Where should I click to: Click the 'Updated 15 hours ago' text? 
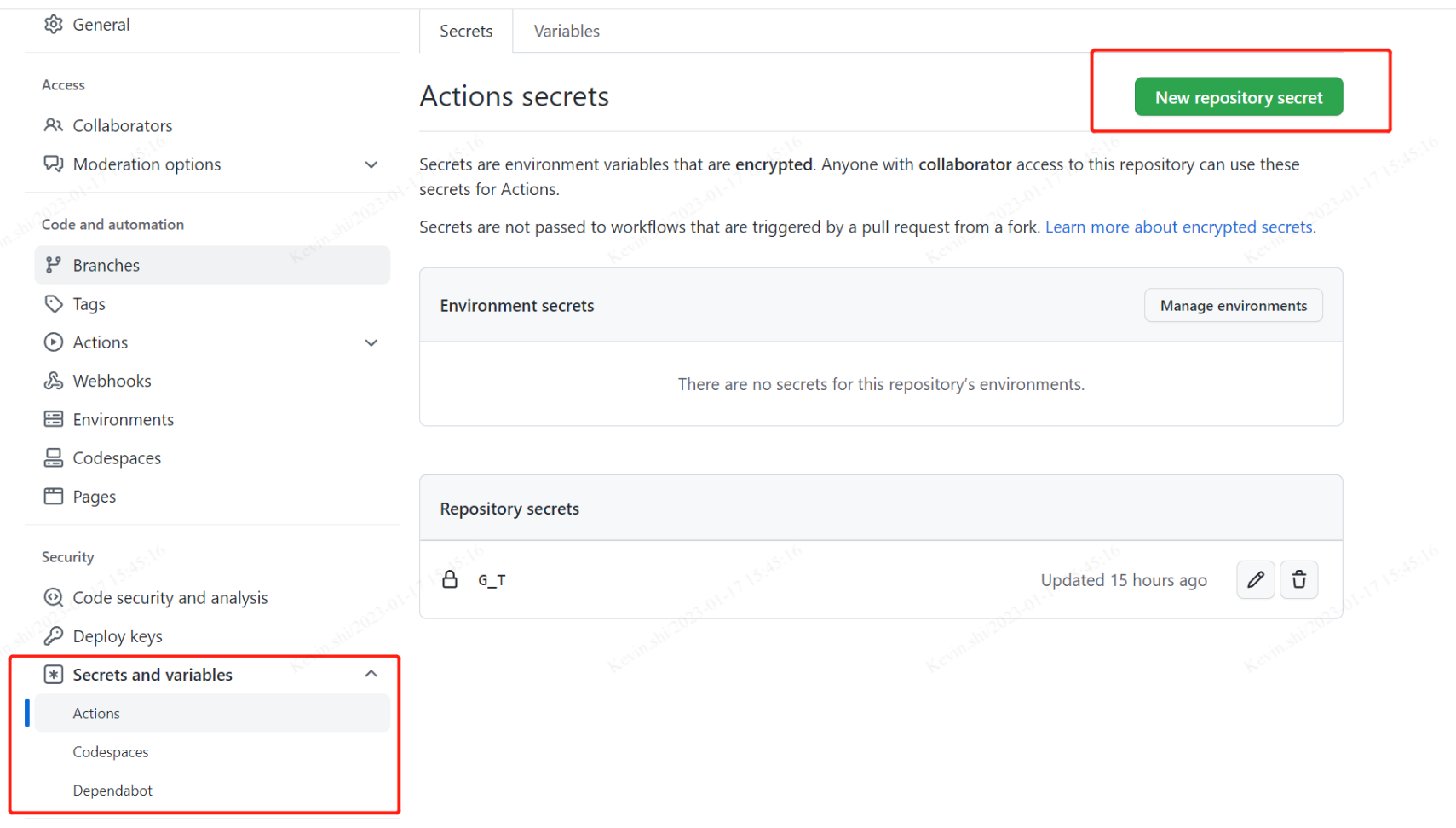[x=1124, y=580]
